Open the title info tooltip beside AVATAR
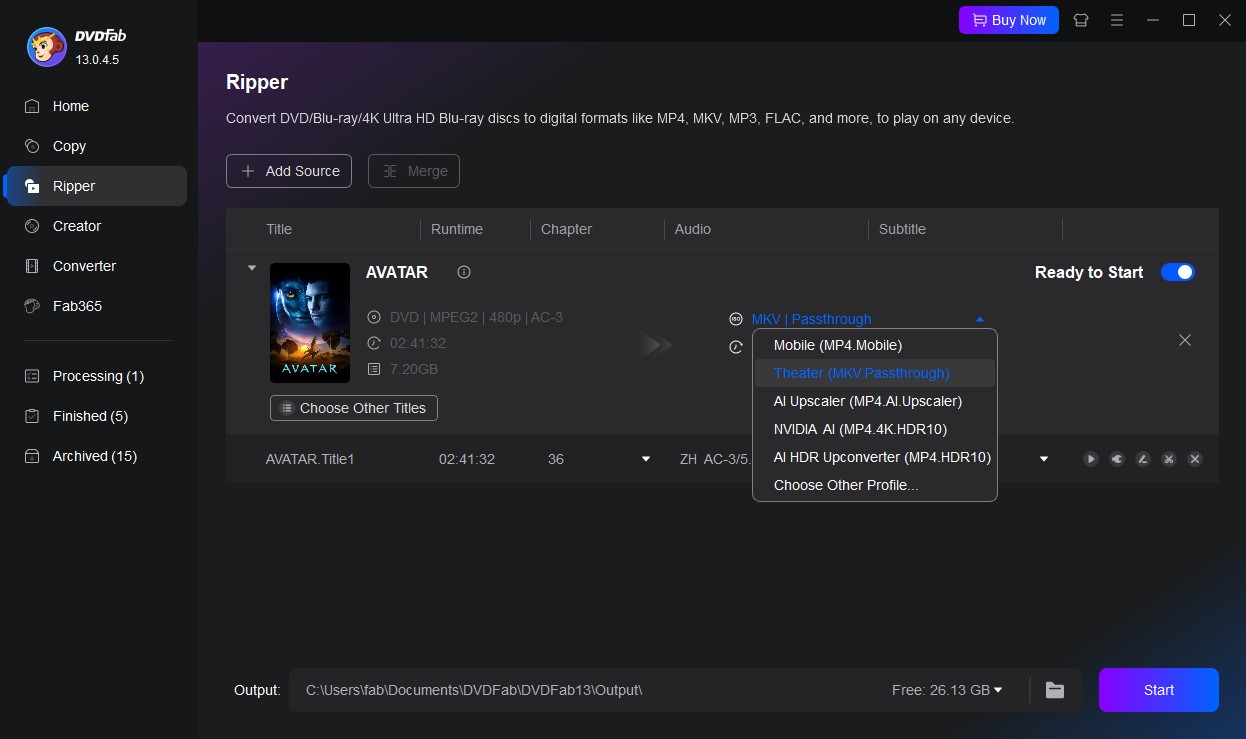Viewport: 1246px width, 739px height. (x=462, y=272)
